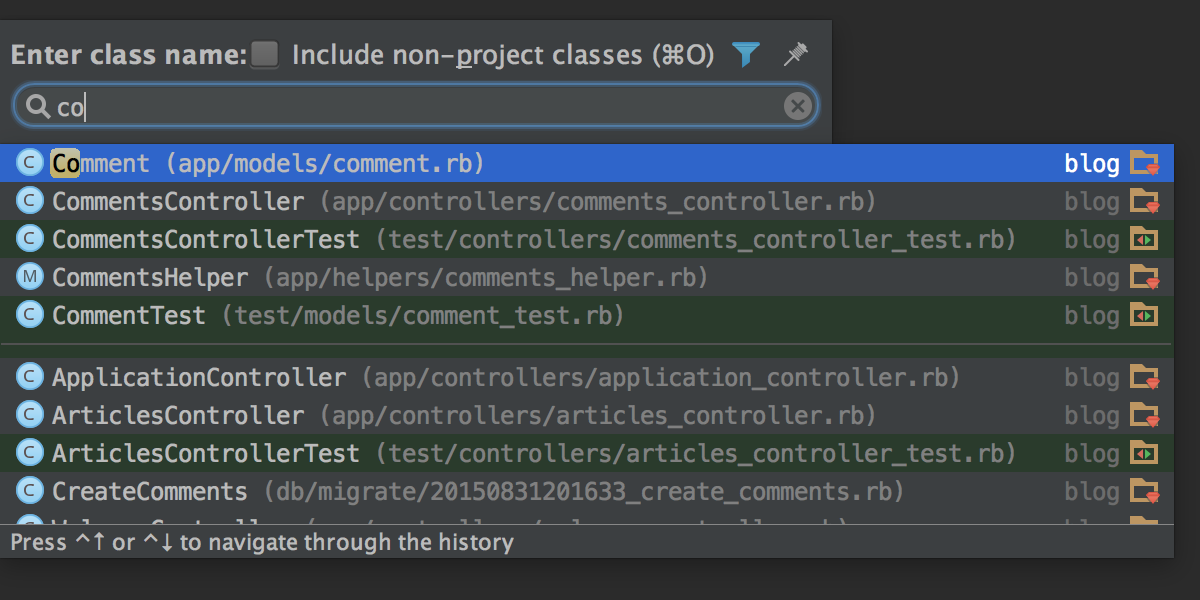Image resolution: width=1200 pixels, height=600 pixels.
Task: Choose ArticlesControllerTest entry
Action: (x=587, y=453)
